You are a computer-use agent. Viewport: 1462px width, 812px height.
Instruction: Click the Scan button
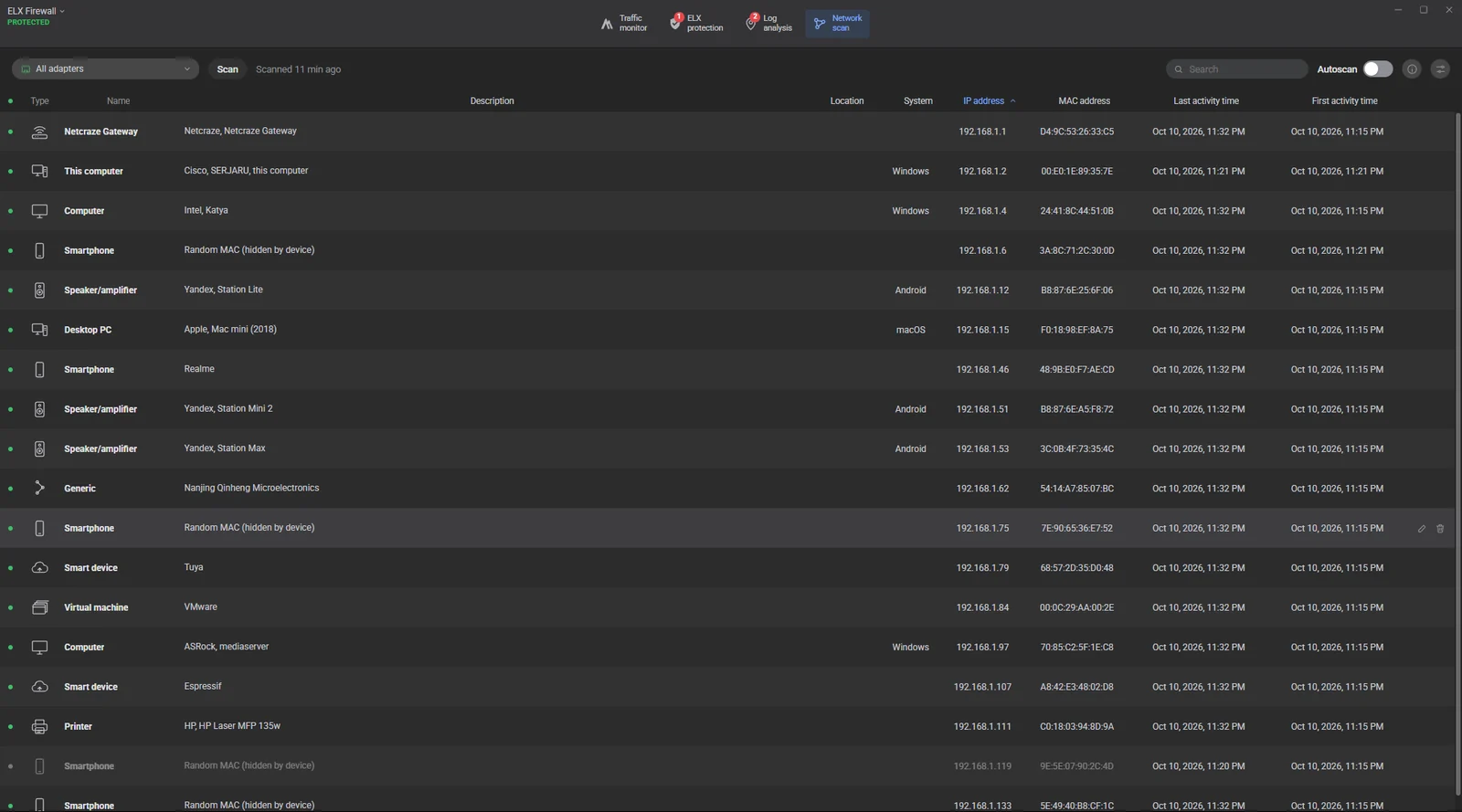(x=228, y=69)
